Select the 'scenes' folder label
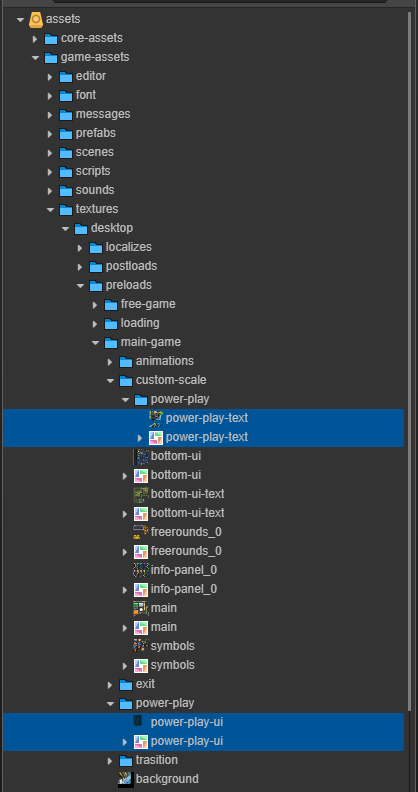This screenshot has width=418, height=792. (x=94, y=152)
